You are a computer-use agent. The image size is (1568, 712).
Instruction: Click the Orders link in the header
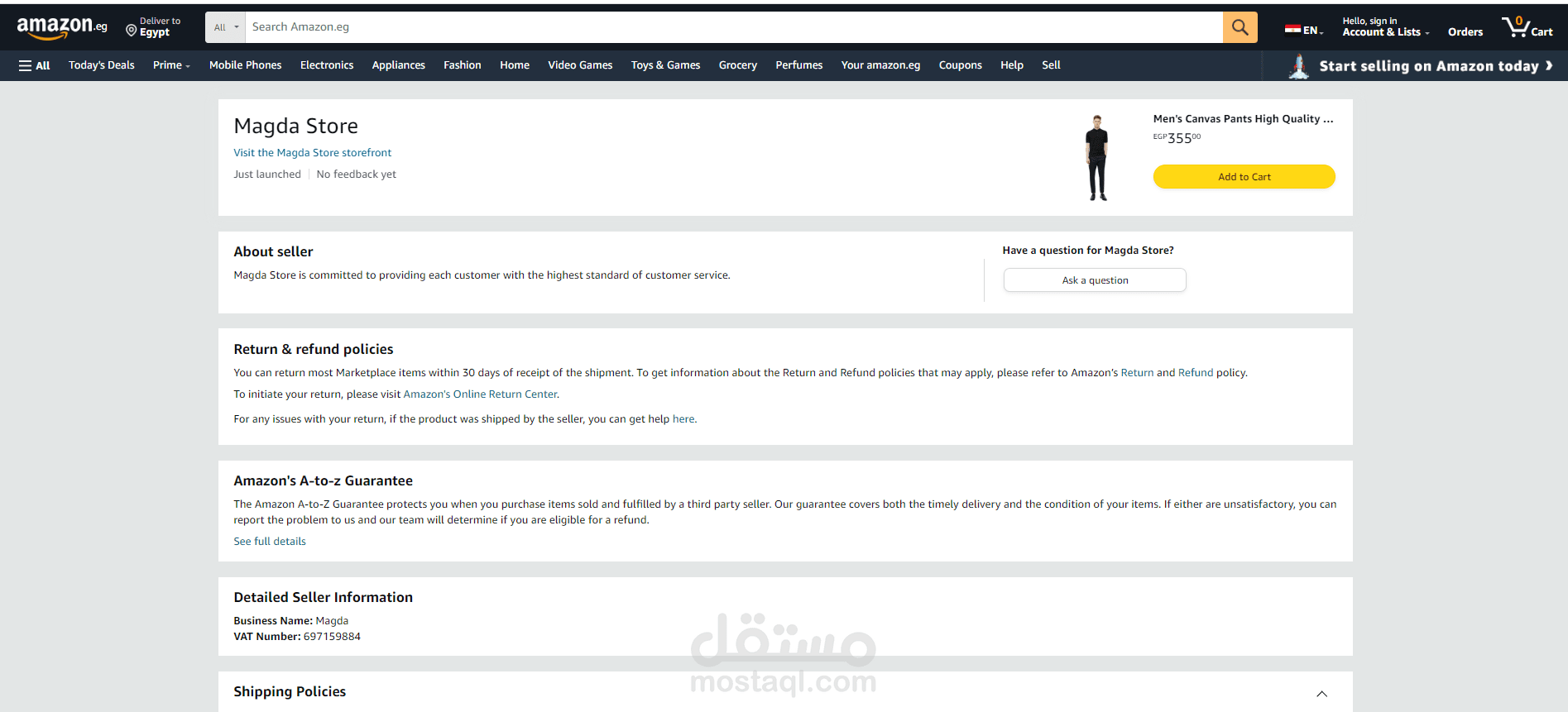click(x=1465, y=31)
